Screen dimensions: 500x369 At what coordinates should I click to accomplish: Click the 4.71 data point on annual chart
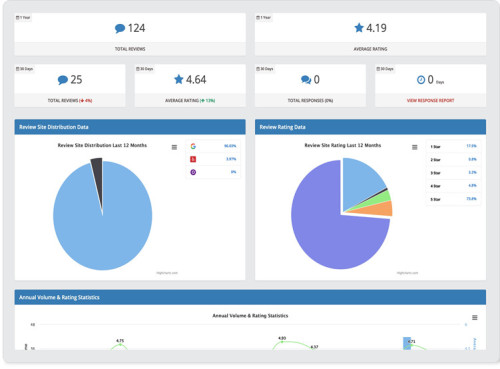411,345
